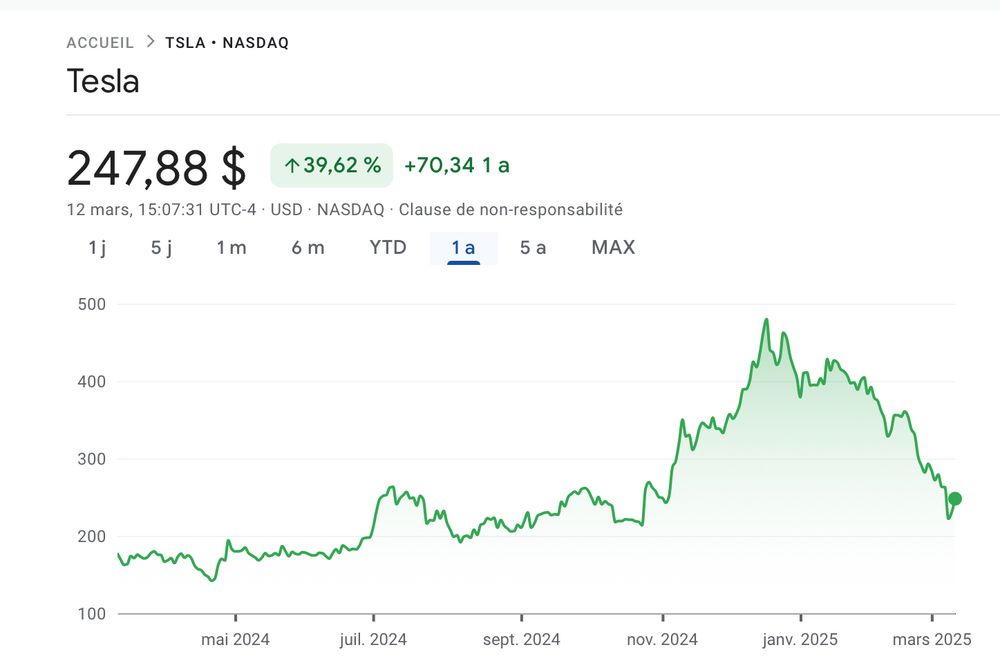Click the Tesla company heading
The image size is (1000, 666).
pos(103,81)
